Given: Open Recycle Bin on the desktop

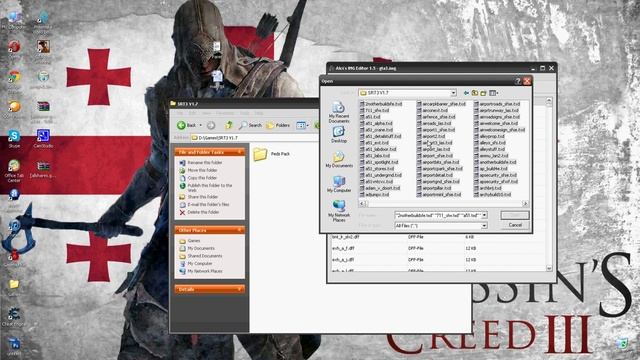Looking at the screenshot, I should [622, 342].
